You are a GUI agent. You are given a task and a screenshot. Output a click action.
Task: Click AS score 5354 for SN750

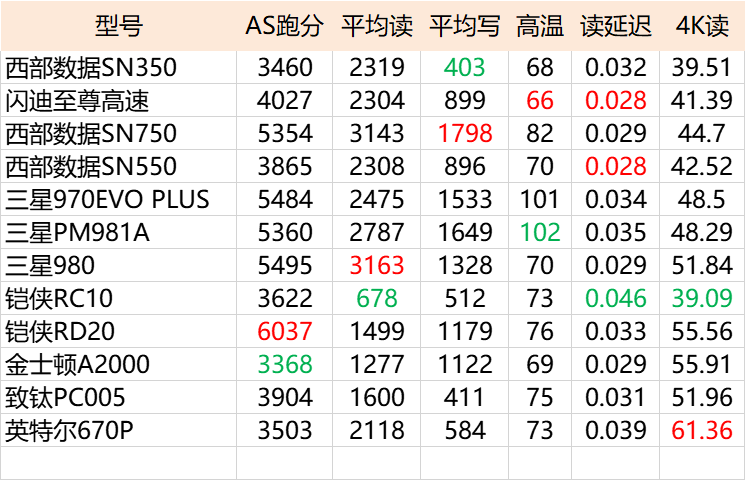pos(285,134)
